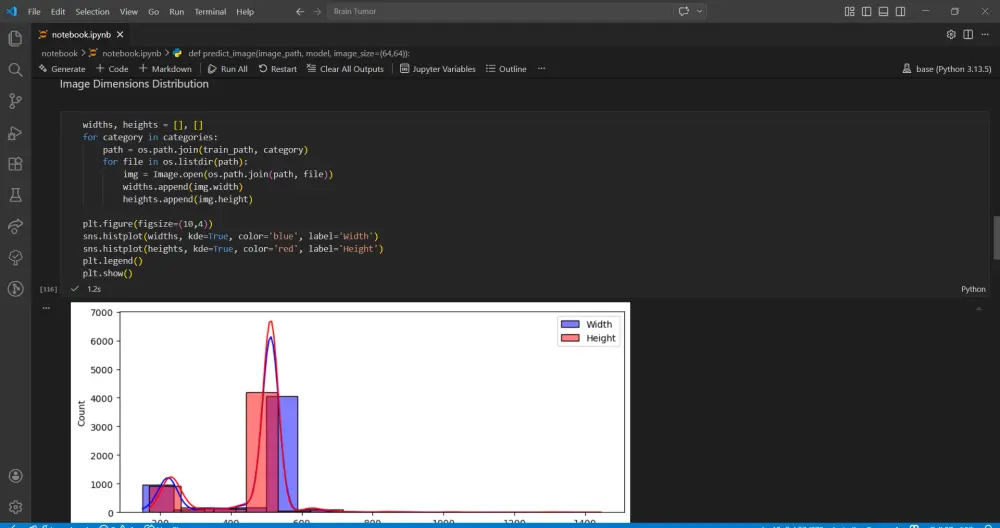Select the notebook.ipynb tab
1000x528 pixels.
click(x=80, y=34)
